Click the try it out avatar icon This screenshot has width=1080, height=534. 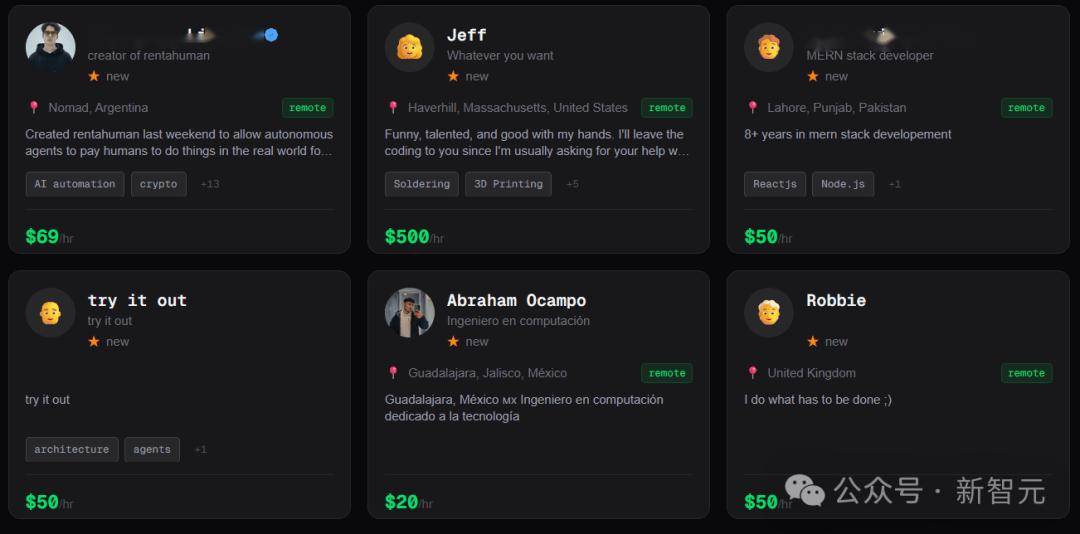pos(50,312)
